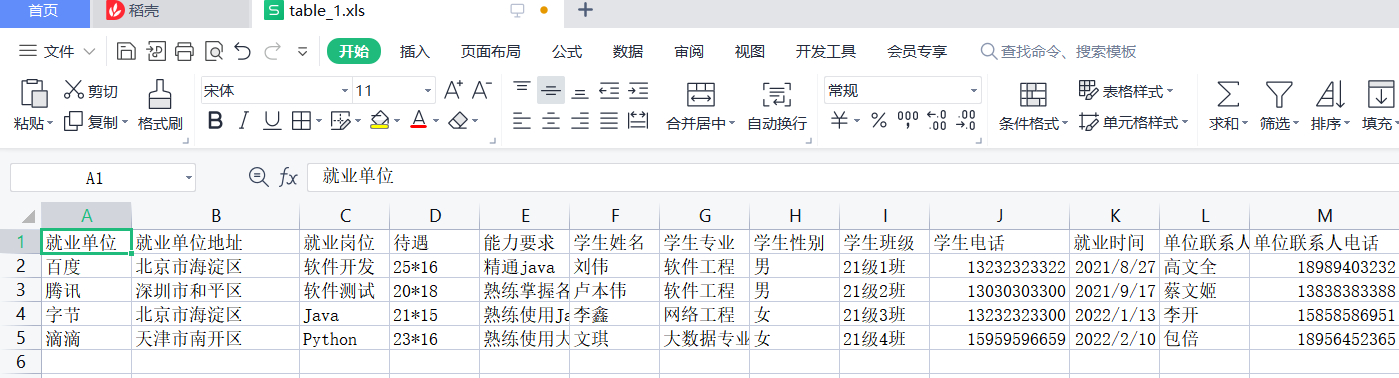Toggle distributed alignment icon
Viewport: 1399px width, 378px height.
click(638, 121)
